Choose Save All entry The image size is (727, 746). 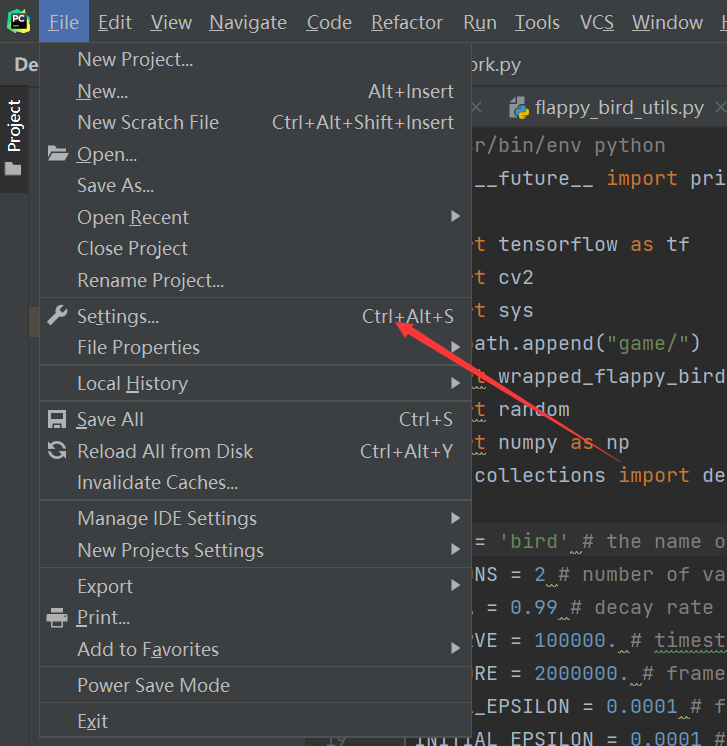pos(255,419)
